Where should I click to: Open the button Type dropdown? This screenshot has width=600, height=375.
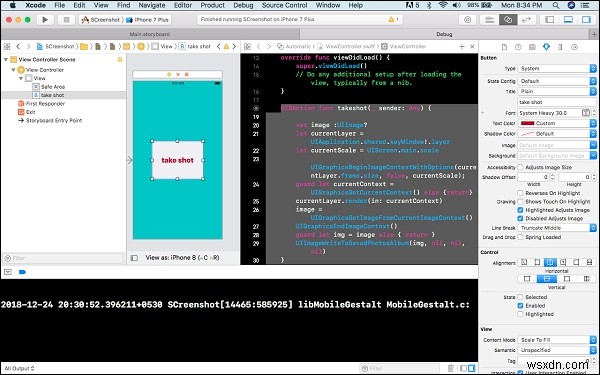[x=557, y=68]
